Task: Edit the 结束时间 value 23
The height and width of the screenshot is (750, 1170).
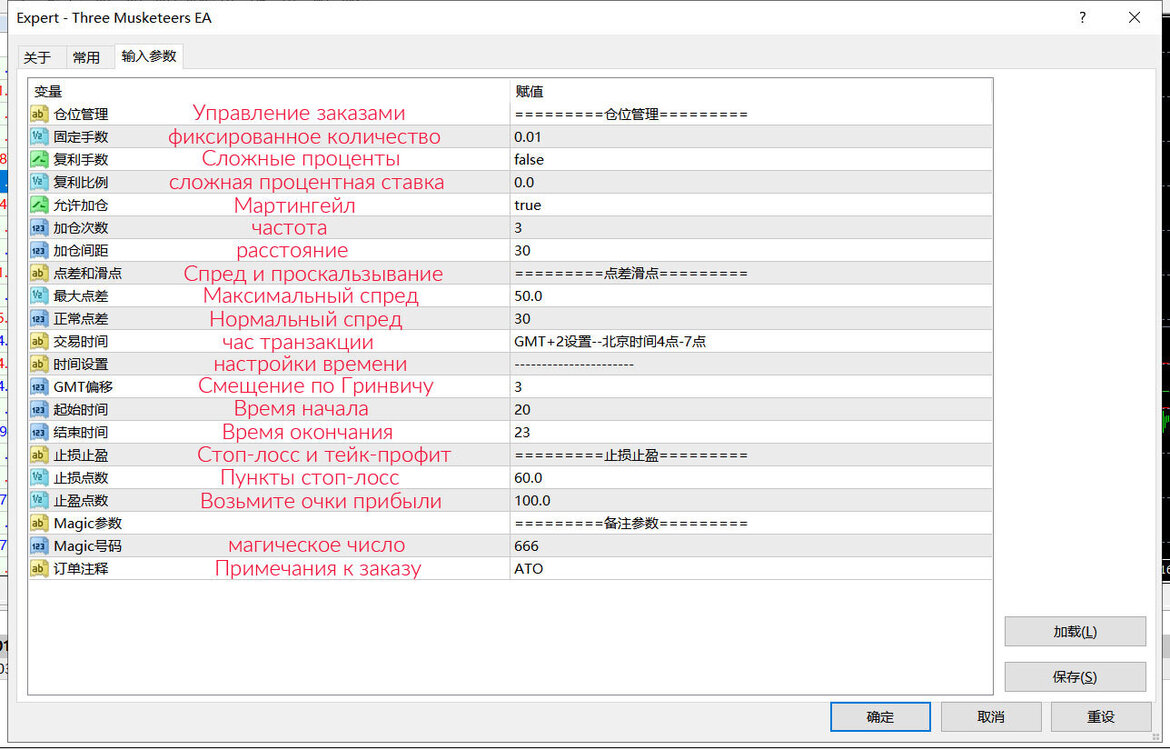Action: coord(751,432)
